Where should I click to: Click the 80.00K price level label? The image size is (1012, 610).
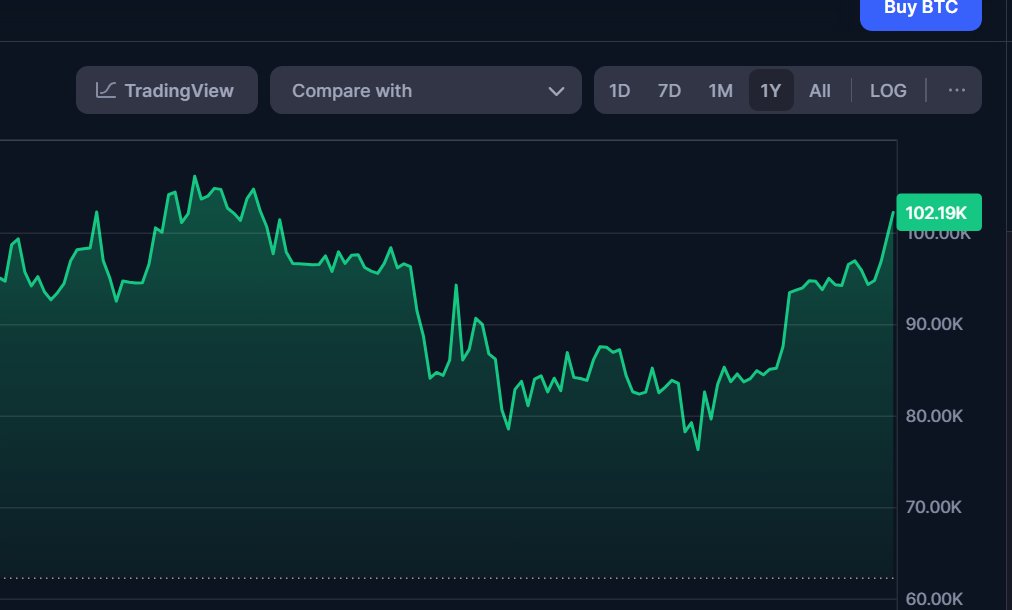pyautogui.click(x=932, y=415)
